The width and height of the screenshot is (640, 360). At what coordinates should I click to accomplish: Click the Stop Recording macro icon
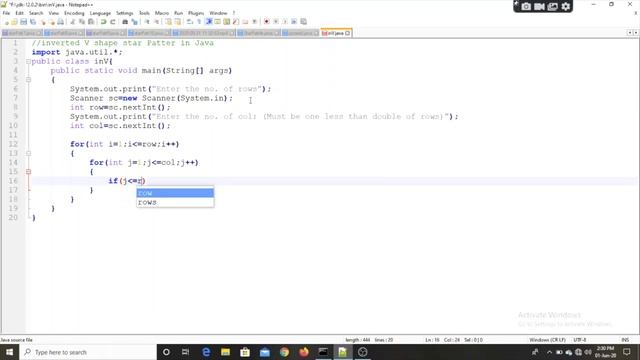[276, 22]
